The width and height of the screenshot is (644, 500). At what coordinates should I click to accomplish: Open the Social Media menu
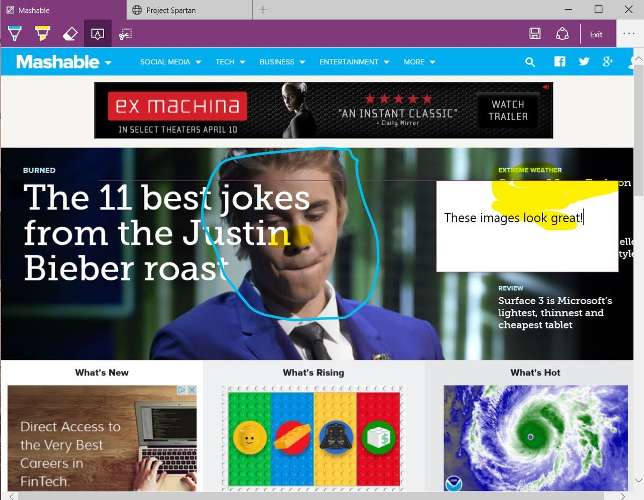[x=170, y=62]
